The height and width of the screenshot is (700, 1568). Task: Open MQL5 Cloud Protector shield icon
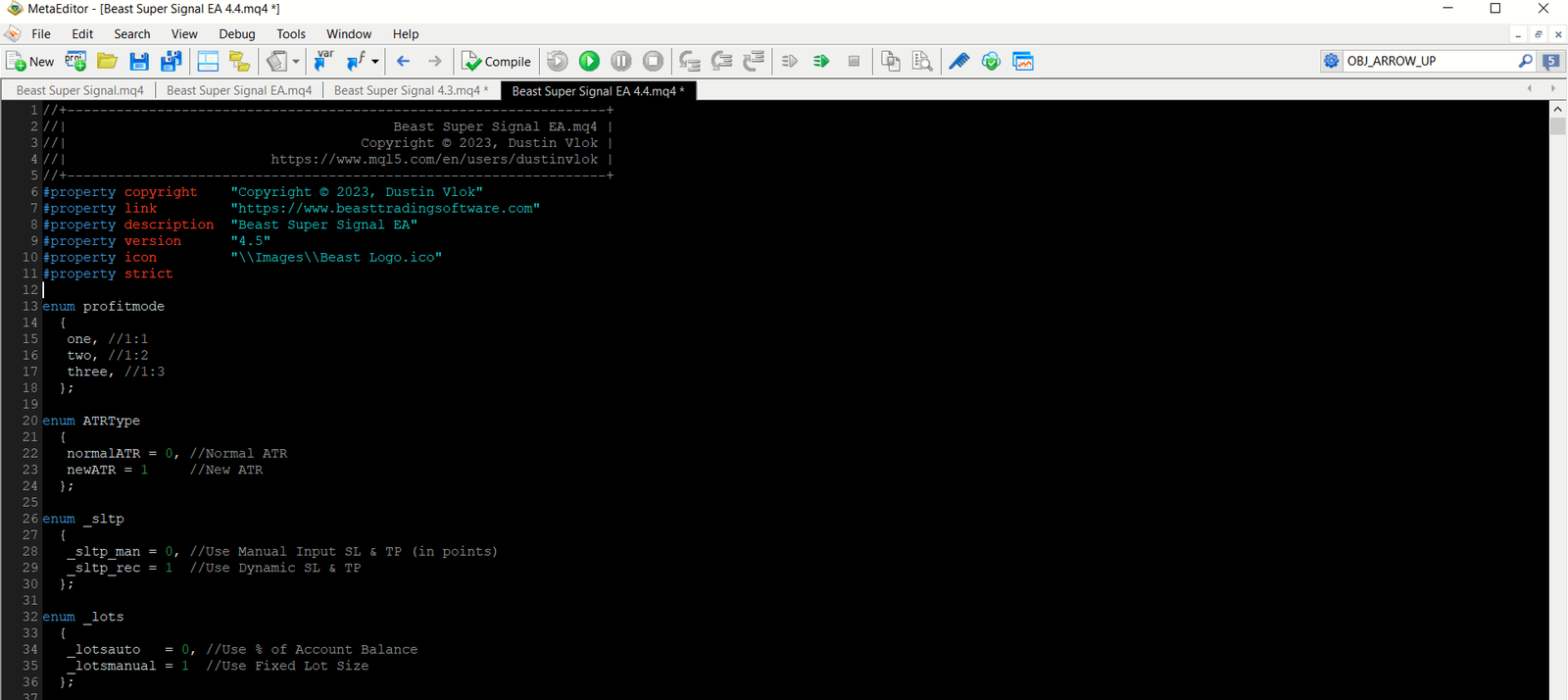991,61
